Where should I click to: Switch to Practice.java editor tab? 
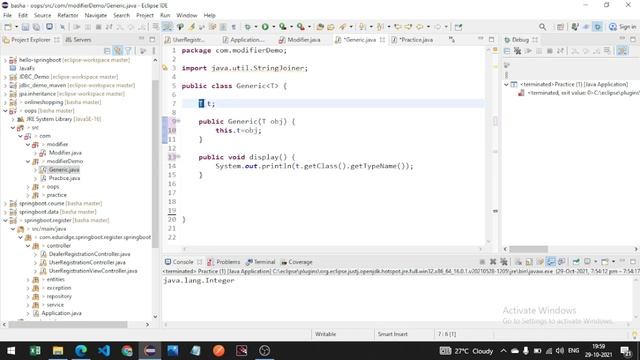click(x=413, y=40)
